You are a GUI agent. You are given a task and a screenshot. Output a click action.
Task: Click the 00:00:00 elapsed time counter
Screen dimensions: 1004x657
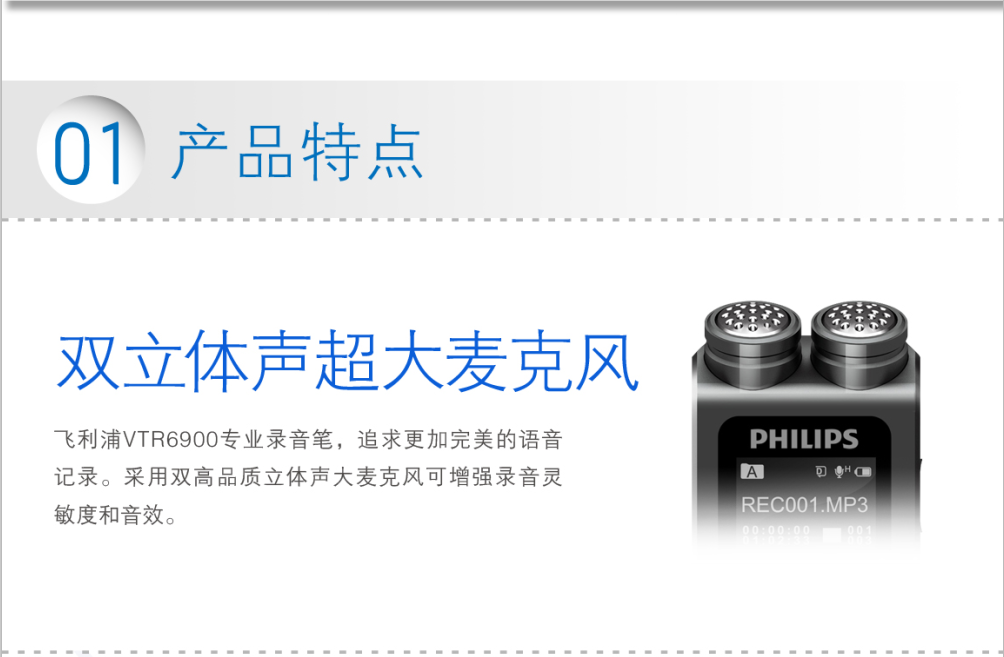776,531
